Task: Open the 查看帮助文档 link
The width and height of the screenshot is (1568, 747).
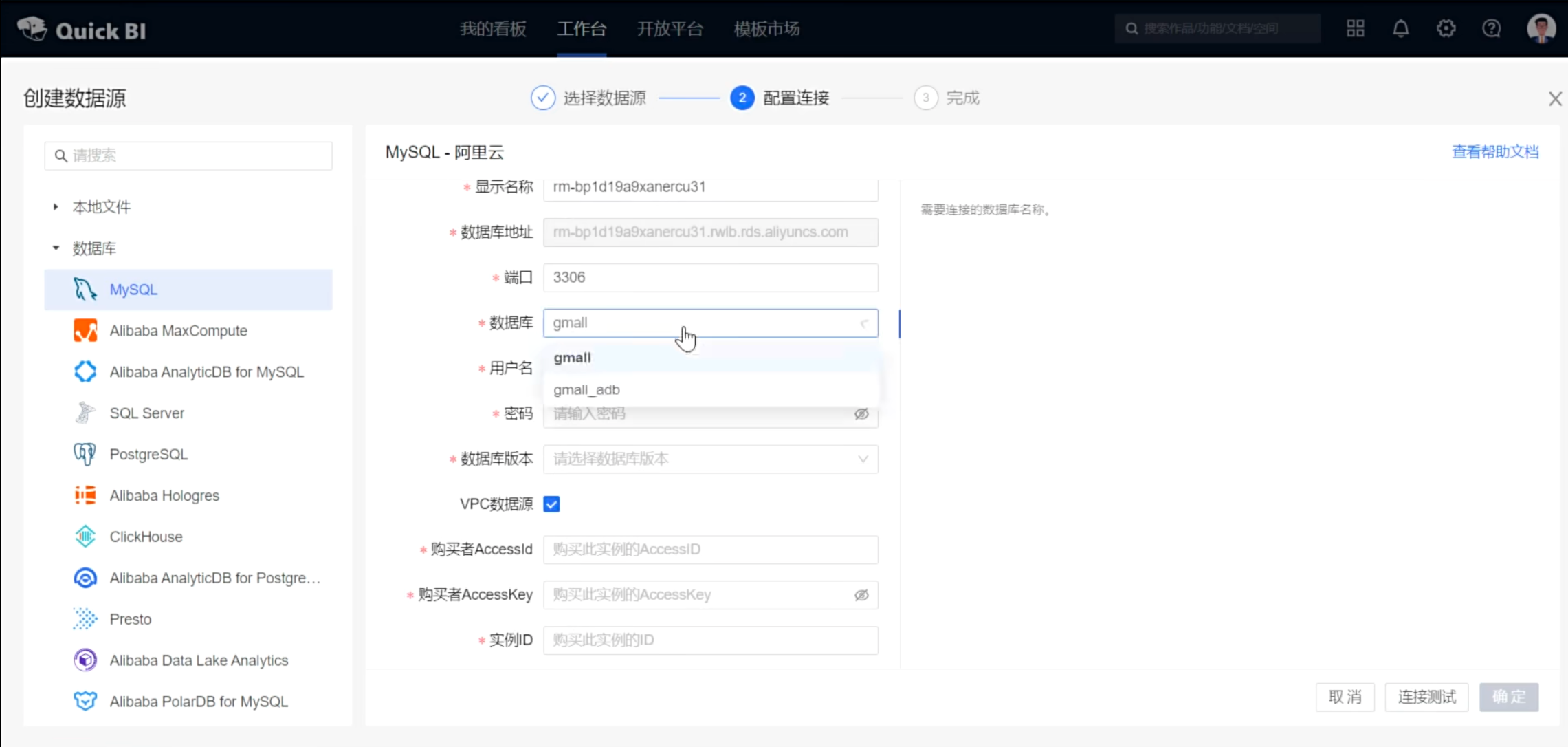Action: pos(1495,152)
